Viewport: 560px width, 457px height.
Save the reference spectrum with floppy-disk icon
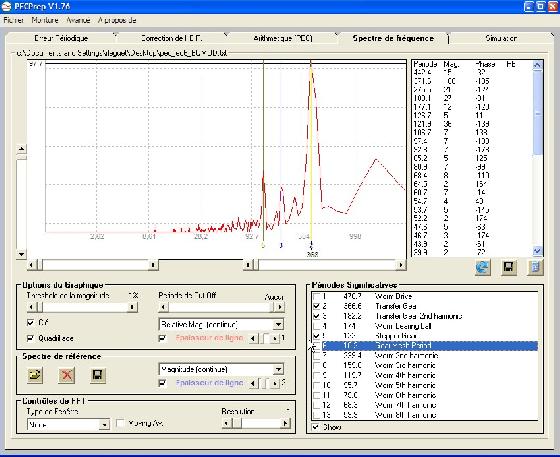[98, 375]
